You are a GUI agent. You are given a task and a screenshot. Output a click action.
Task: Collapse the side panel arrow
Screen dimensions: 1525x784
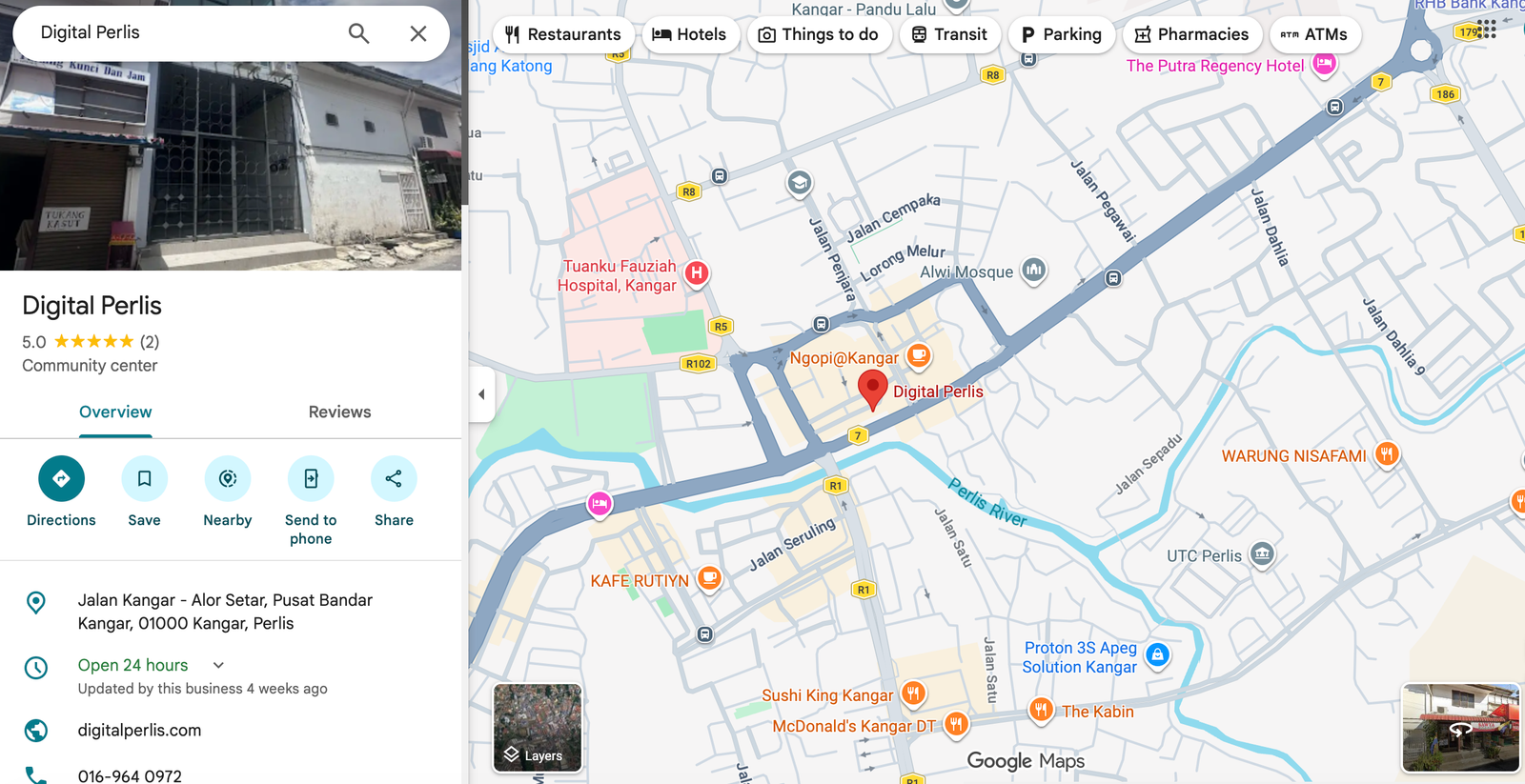481,394
